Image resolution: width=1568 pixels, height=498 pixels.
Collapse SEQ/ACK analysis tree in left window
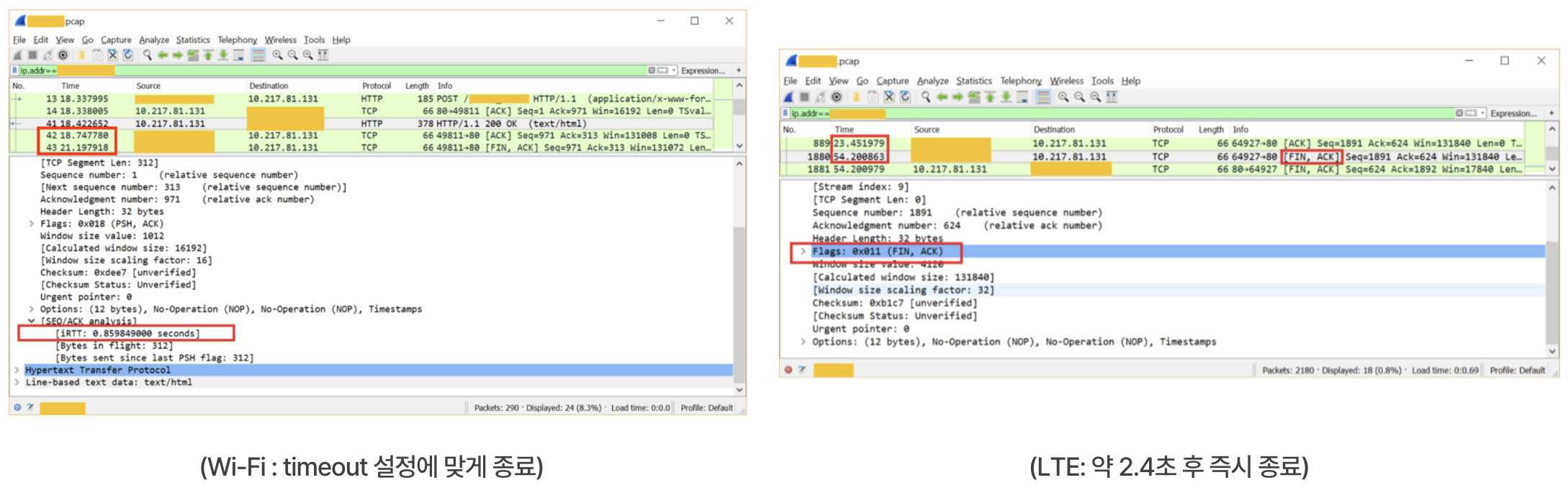(x=32, y=321)
